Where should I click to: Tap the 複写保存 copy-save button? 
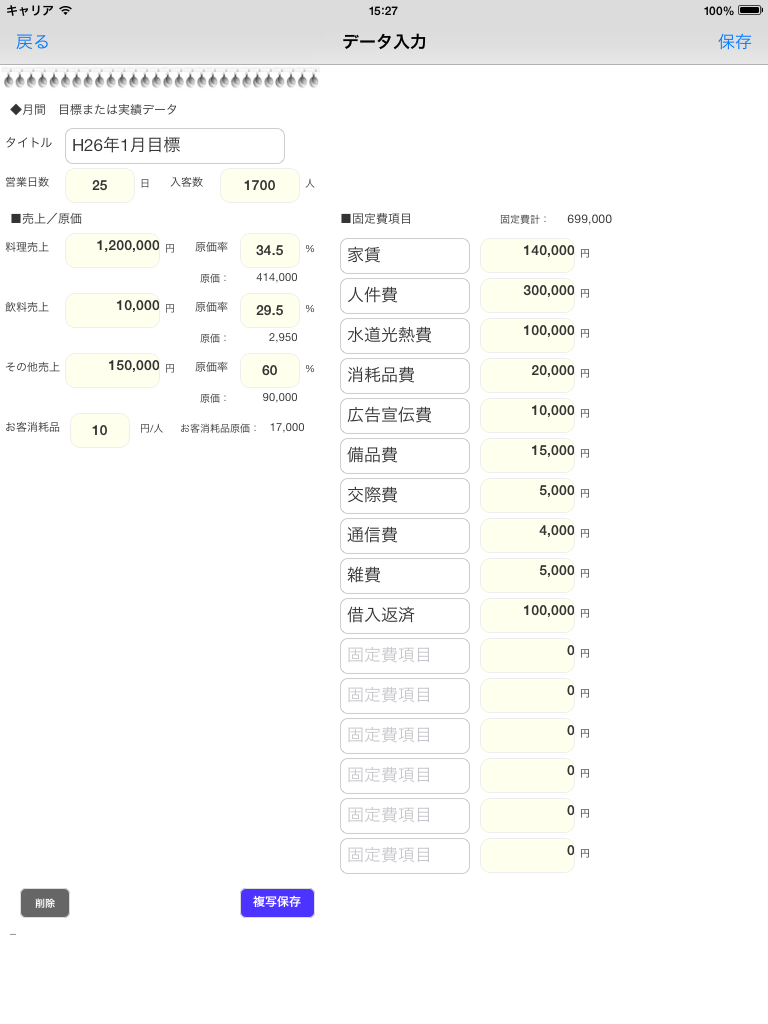277,903
